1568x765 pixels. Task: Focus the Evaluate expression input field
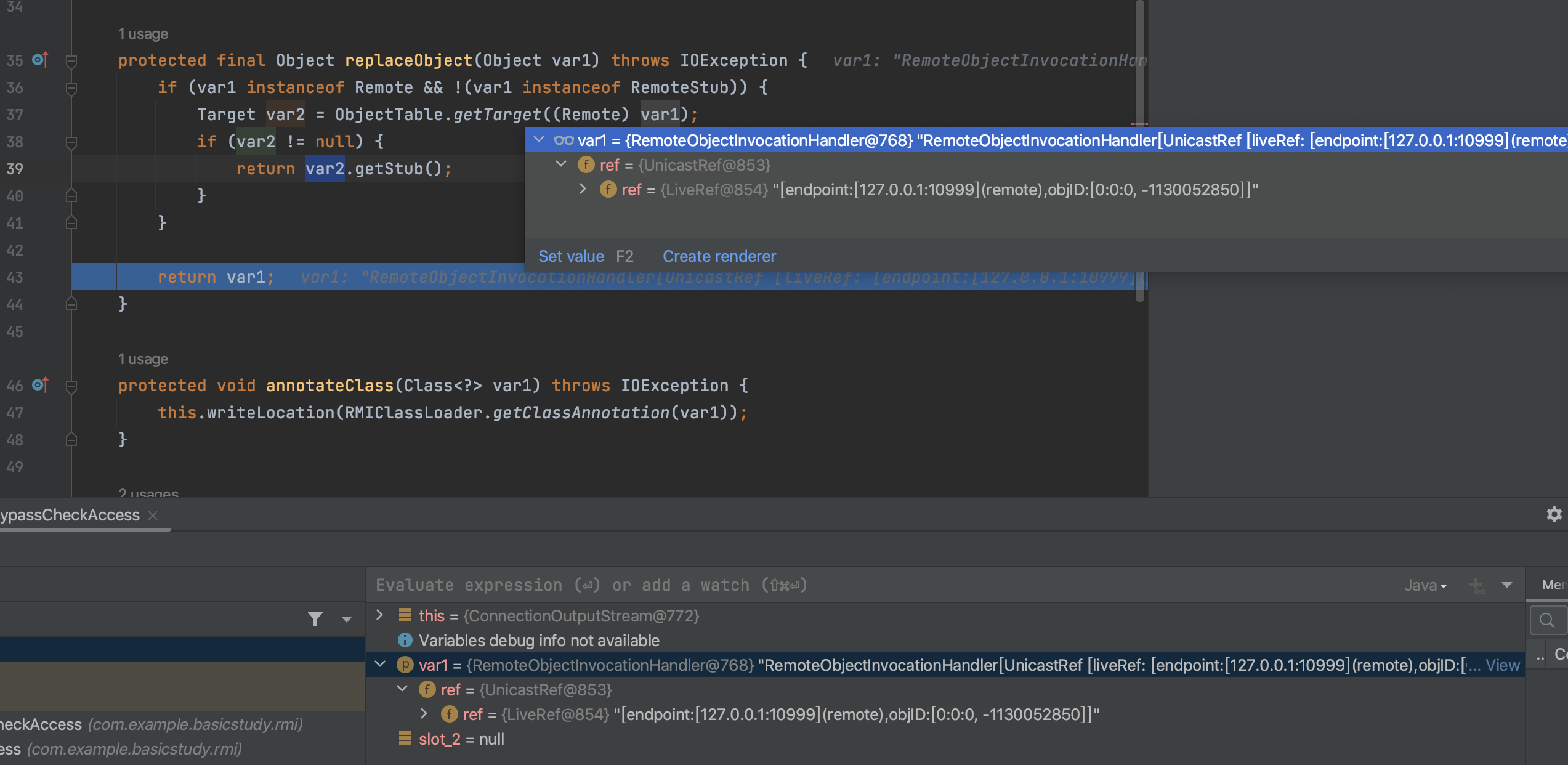[x=881, y=586]
